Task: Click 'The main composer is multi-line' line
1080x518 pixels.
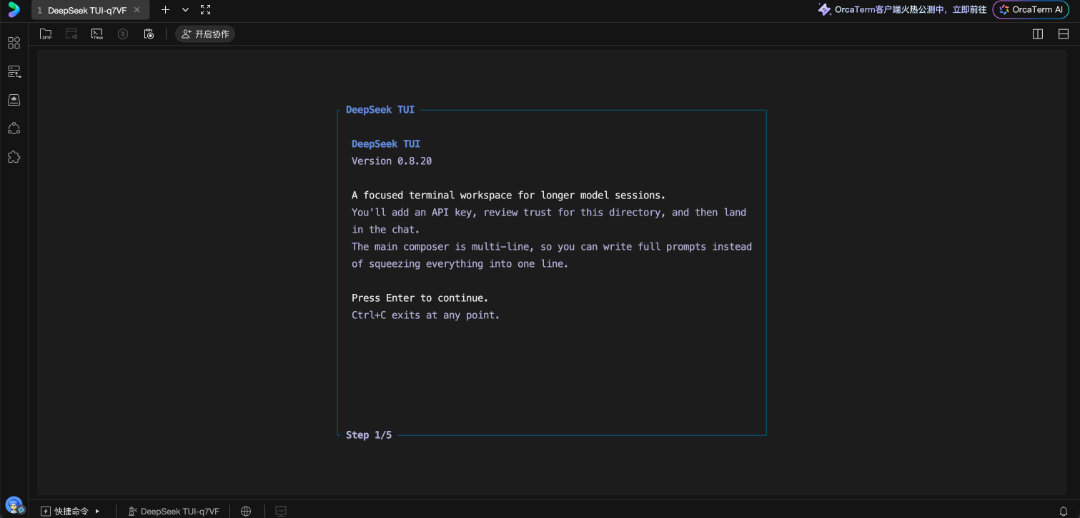Action: pos(552,247)
